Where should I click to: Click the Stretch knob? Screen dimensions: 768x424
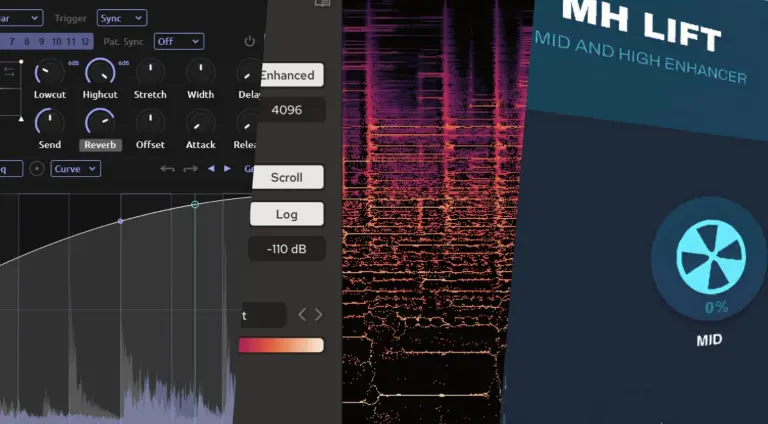point(150,73)
